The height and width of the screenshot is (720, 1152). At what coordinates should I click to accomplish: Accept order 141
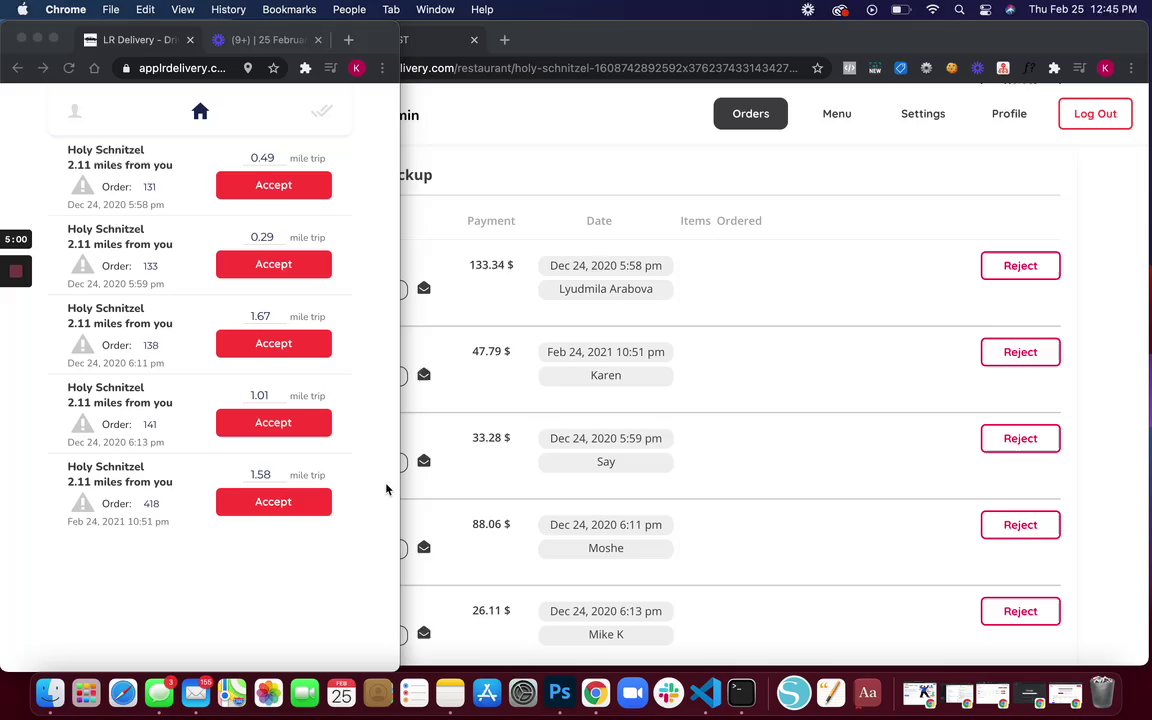(273, 423)
